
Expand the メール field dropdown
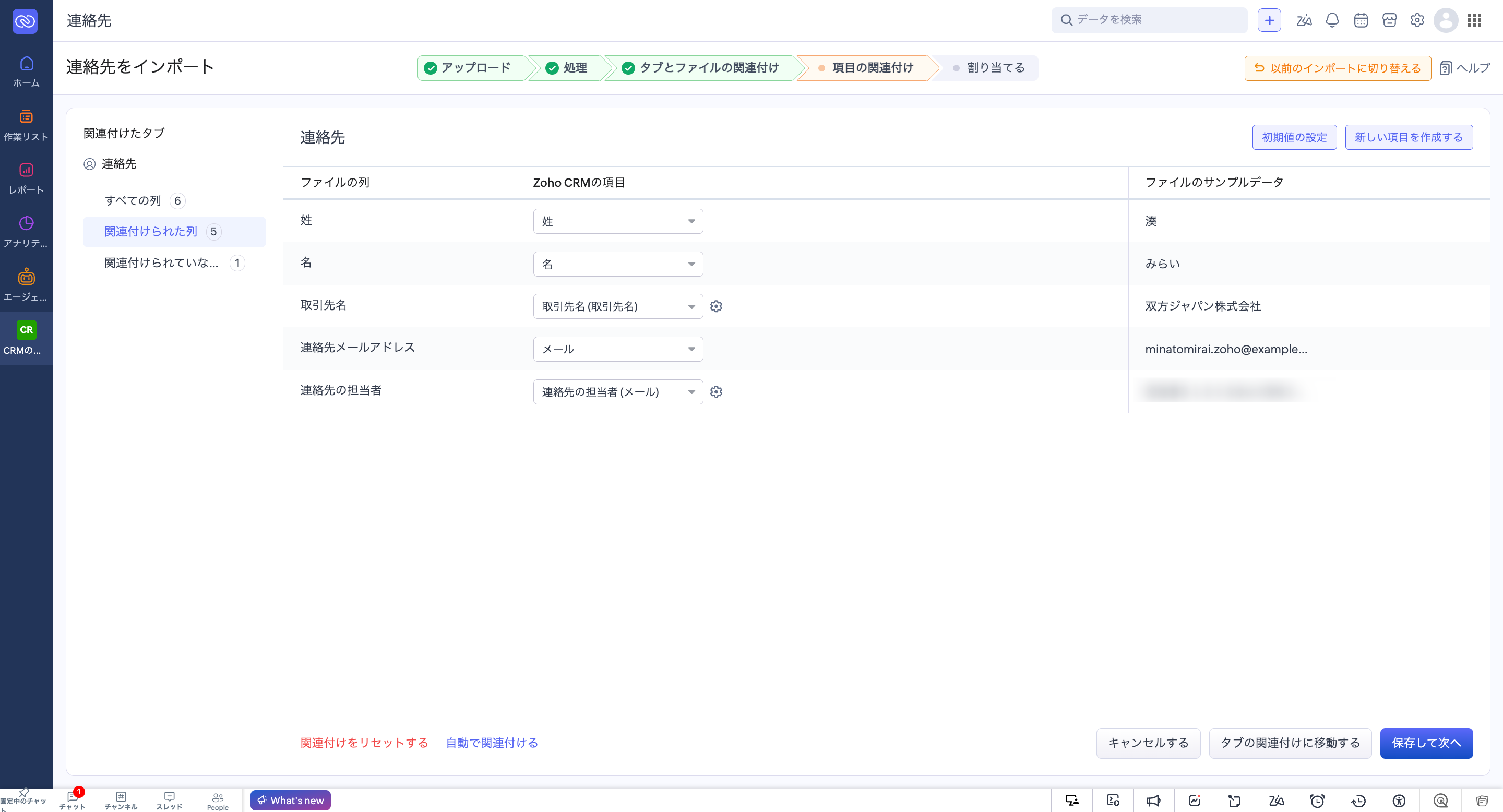[618, 349]
